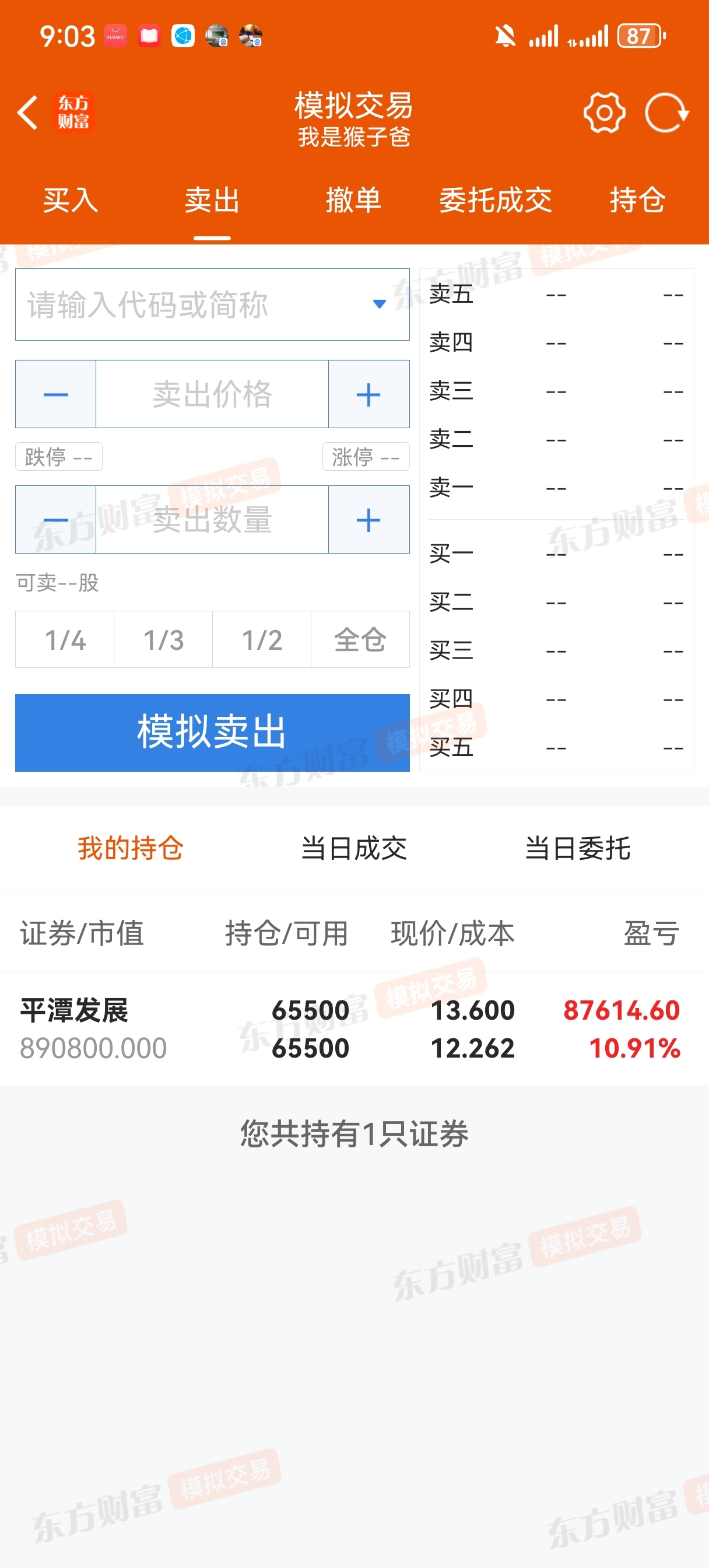Tap the 现价/成本 column header
This screenshot has width=709, height=1568.
(x=452, y=933)
